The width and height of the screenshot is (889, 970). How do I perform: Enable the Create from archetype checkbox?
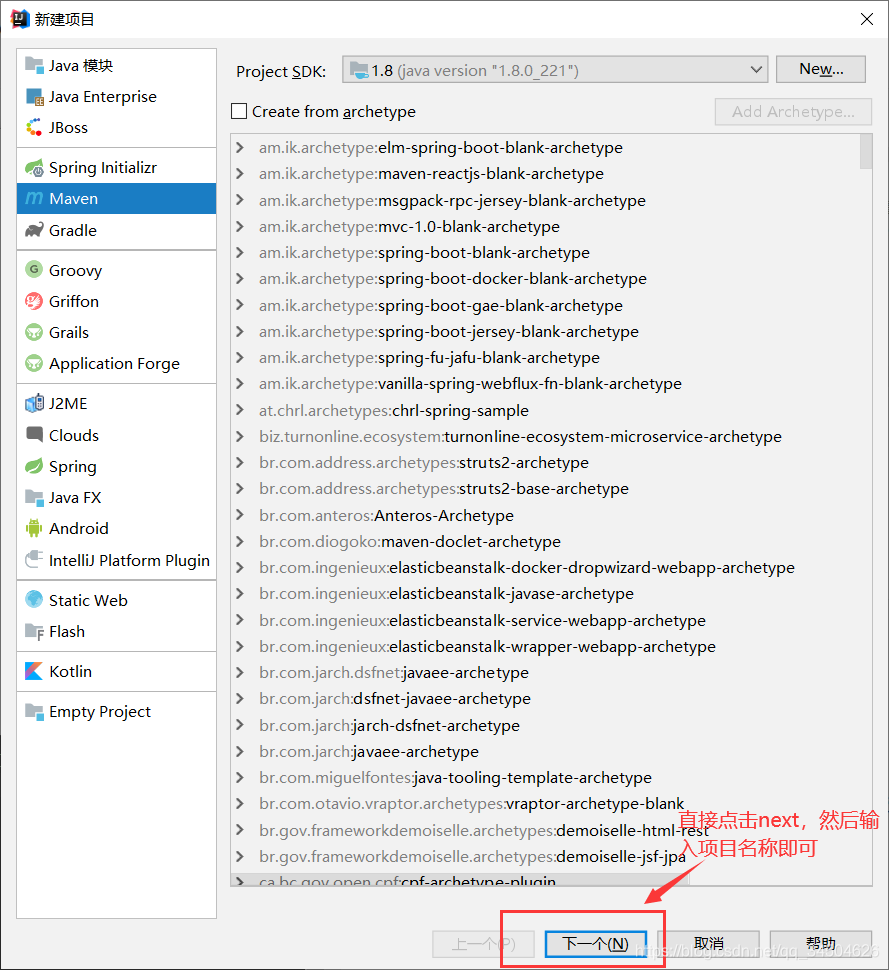point(239,111)
